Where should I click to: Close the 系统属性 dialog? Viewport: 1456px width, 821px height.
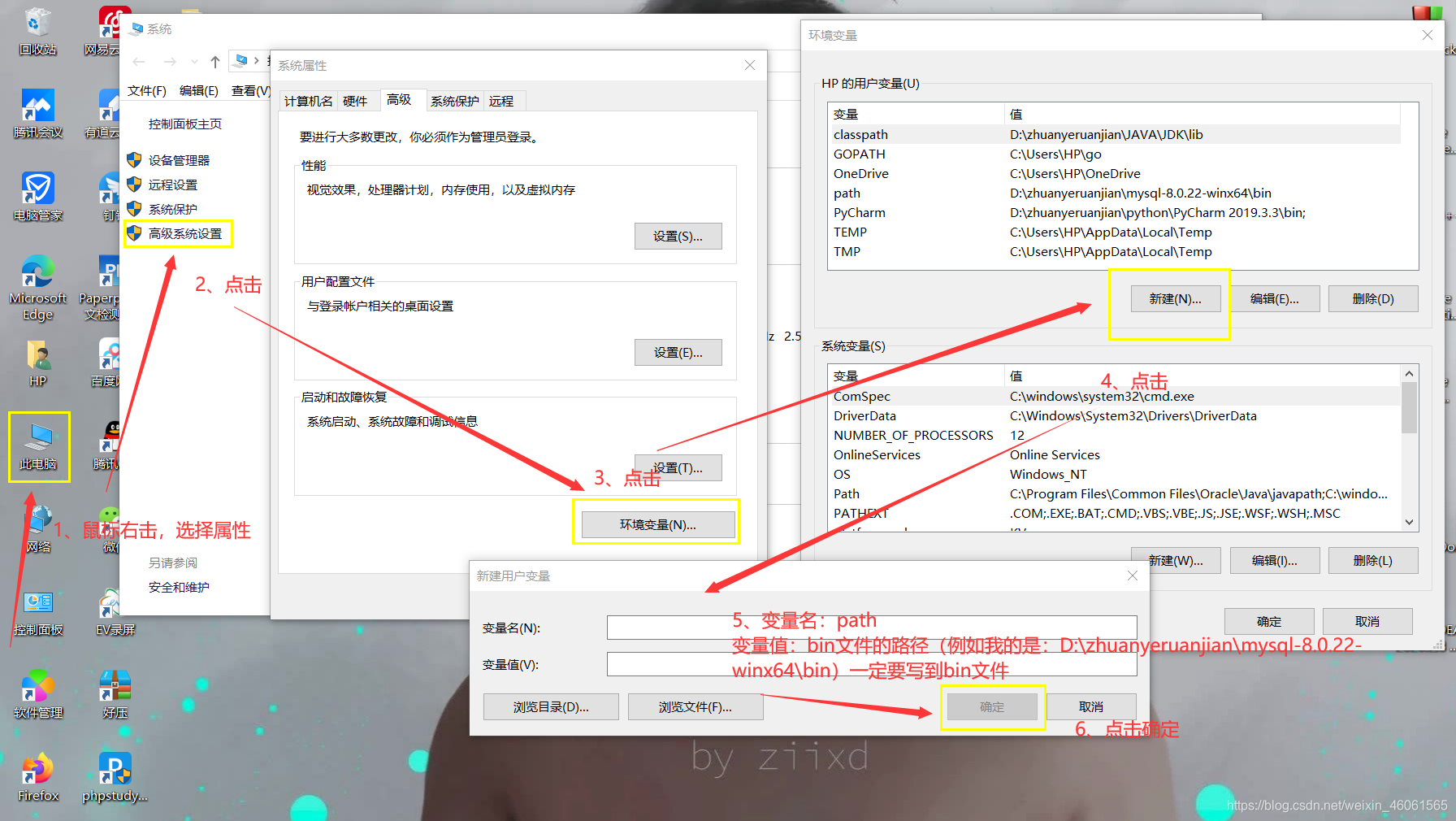(750, 65)
